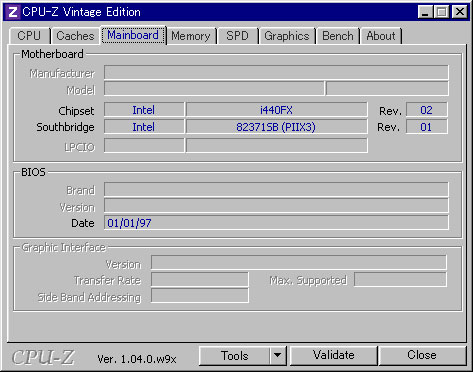Screen dimensions: 473x372
Task: Close window using title bar X
Action: [460, 12]
